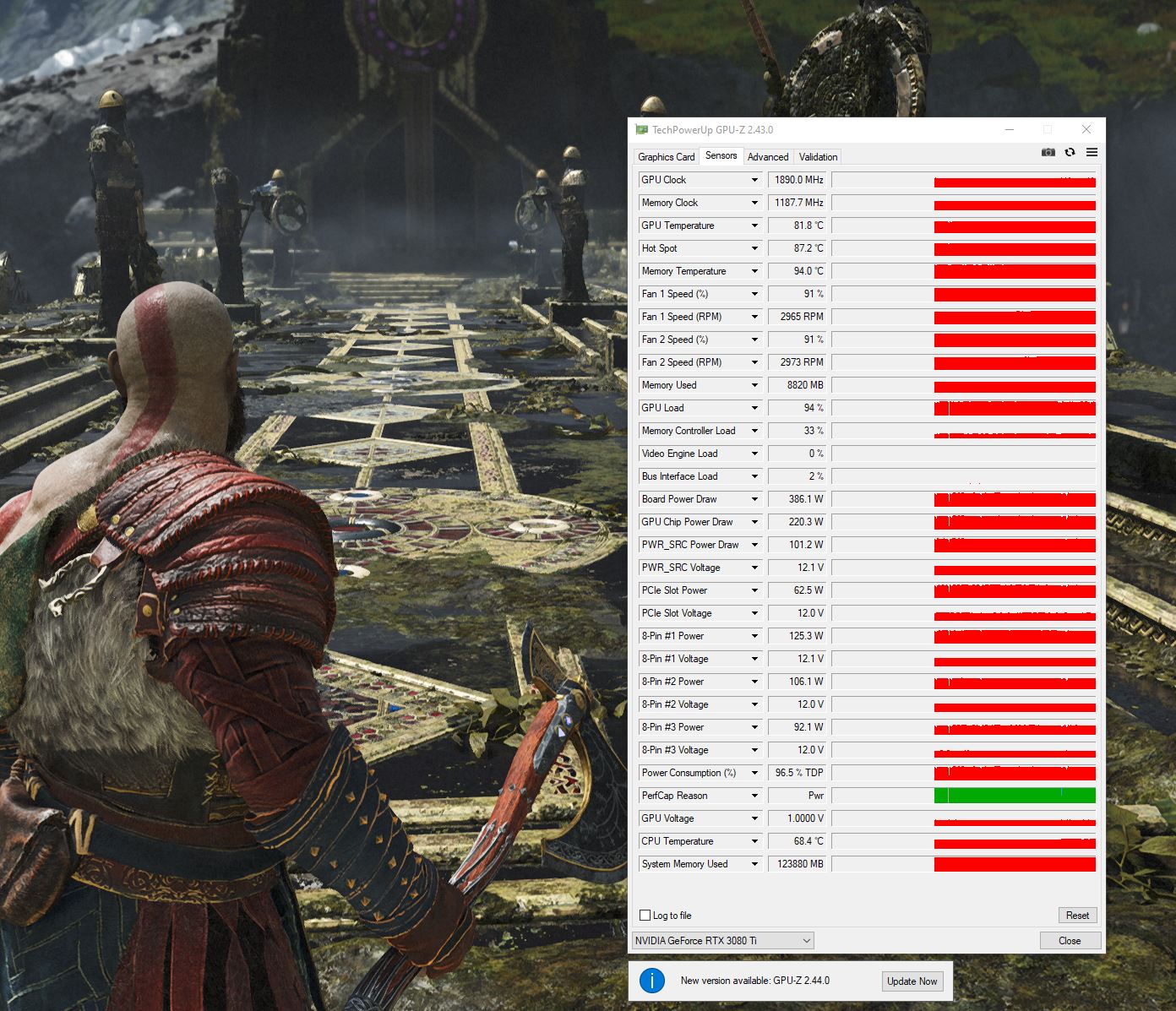Expand the Fan 1 Speed (RPM) dropdown
Screen dimensions: 1176x1011
[754, 317]
